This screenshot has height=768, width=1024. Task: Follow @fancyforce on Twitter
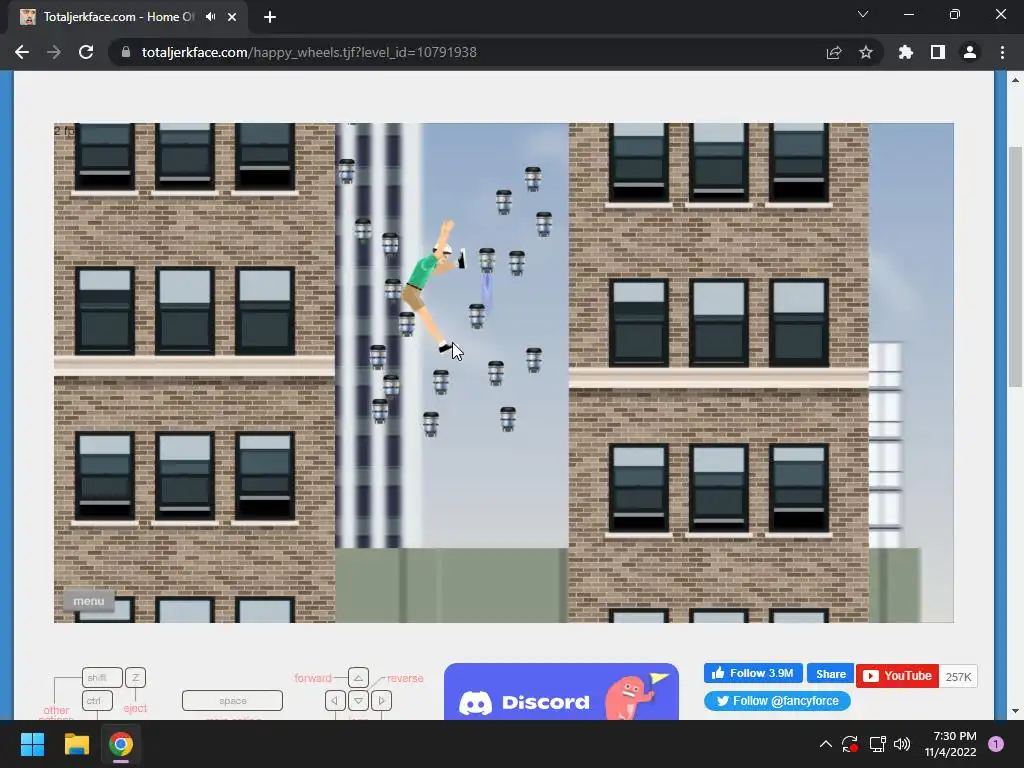[x=777, y=701]
